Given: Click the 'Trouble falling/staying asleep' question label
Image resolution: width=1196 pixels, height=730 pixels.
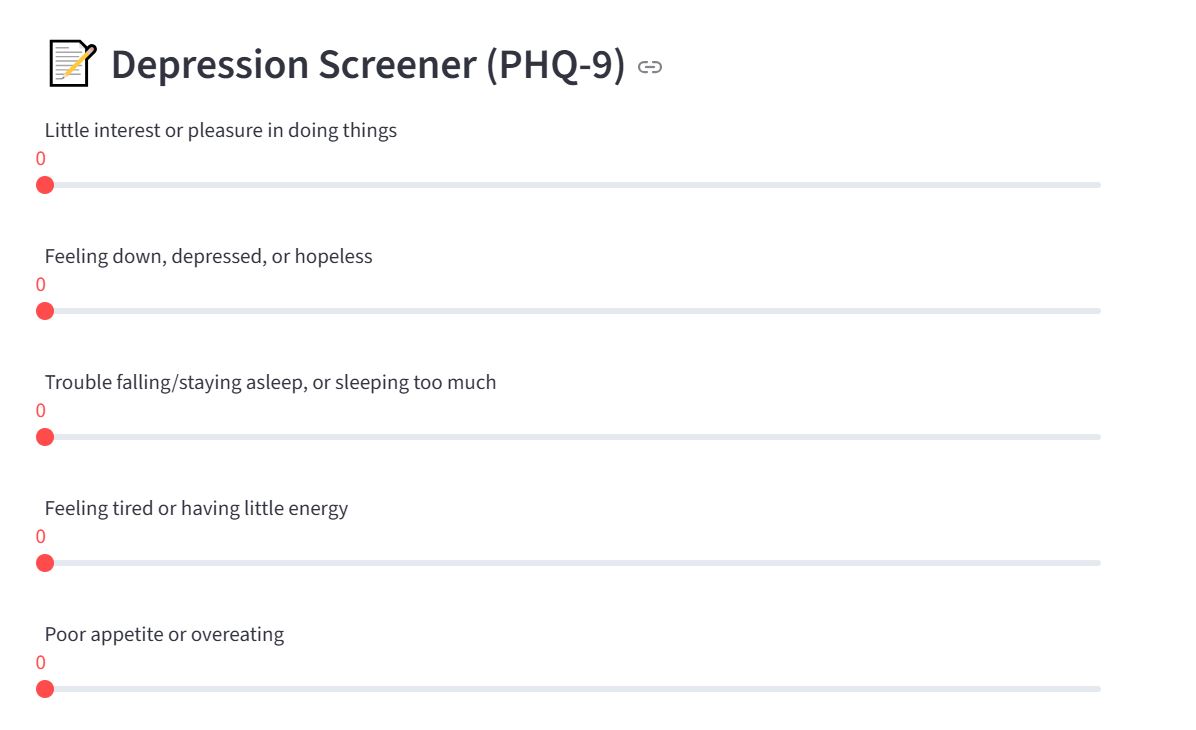Looking at the screenshot, I should click(x=270, y=382).
